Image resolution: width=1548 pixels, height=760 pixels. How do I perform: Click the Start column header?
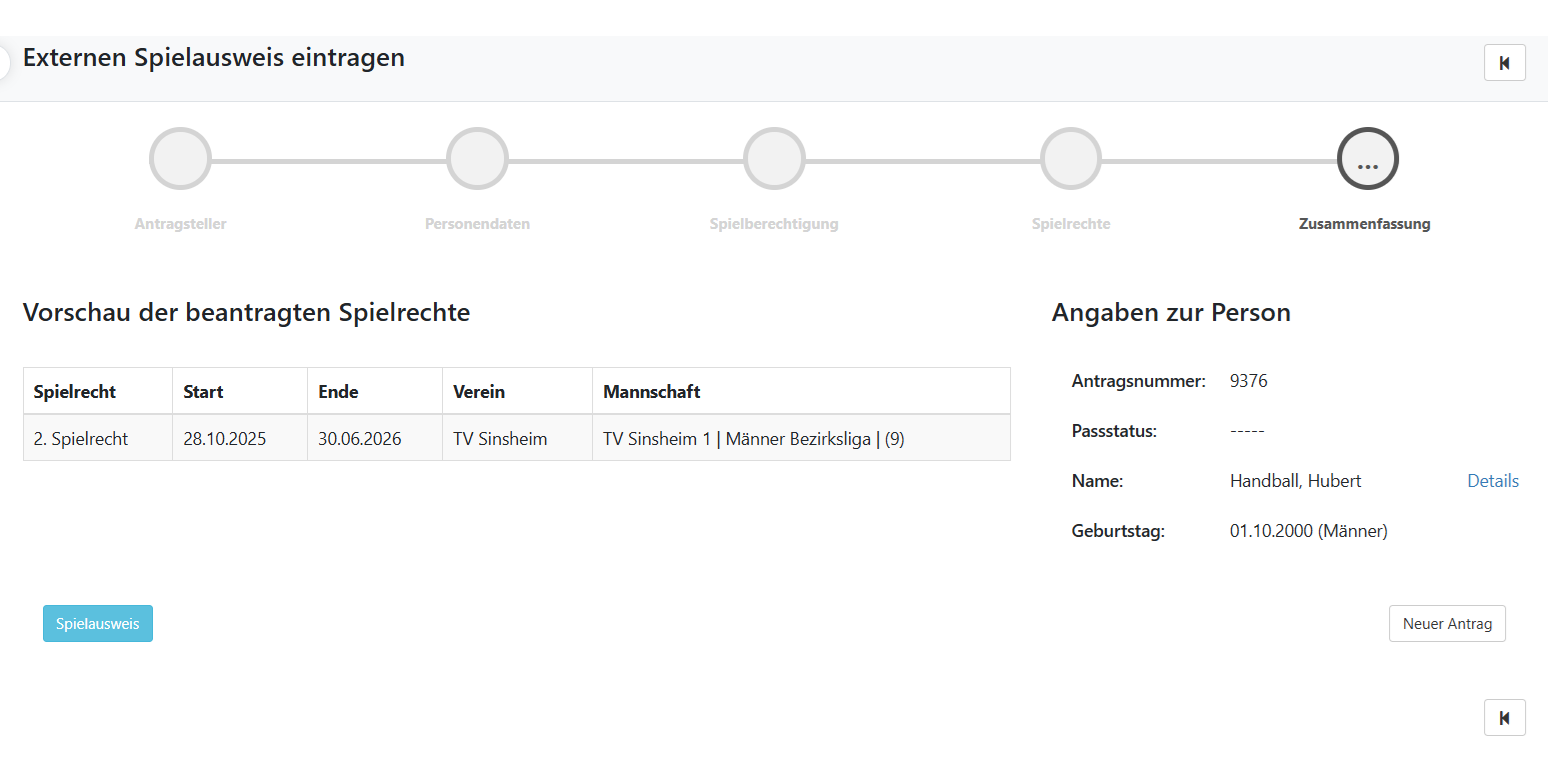(203, 392)
